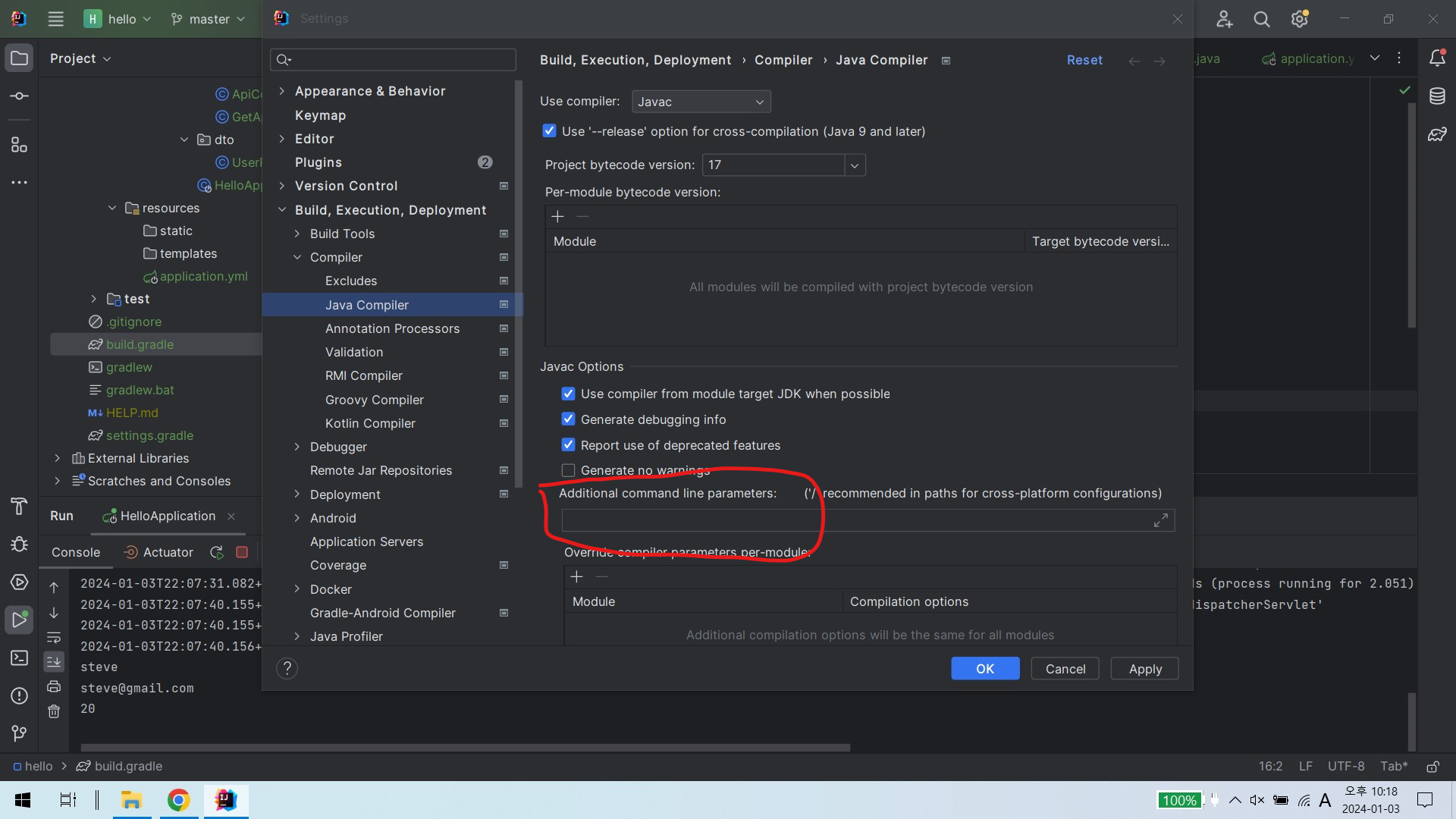1456x819 pixels.
Task: Switch to the Console tab
Action: click(76, 552)
